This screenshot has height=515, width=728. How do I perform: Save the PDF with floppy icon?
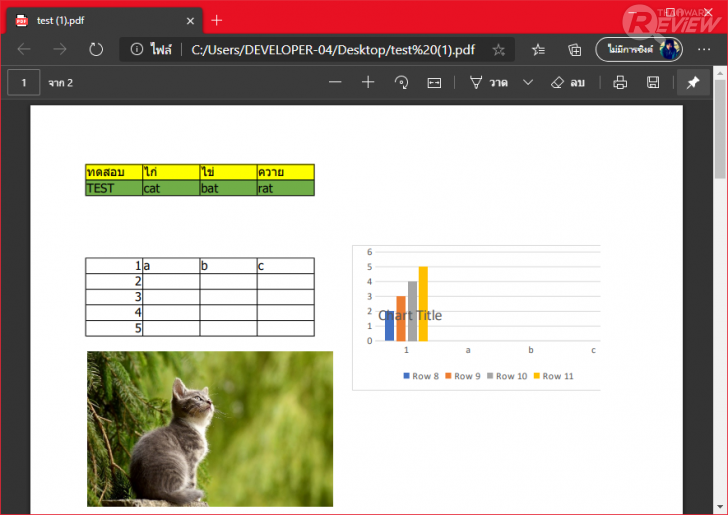tap(653, 83)
